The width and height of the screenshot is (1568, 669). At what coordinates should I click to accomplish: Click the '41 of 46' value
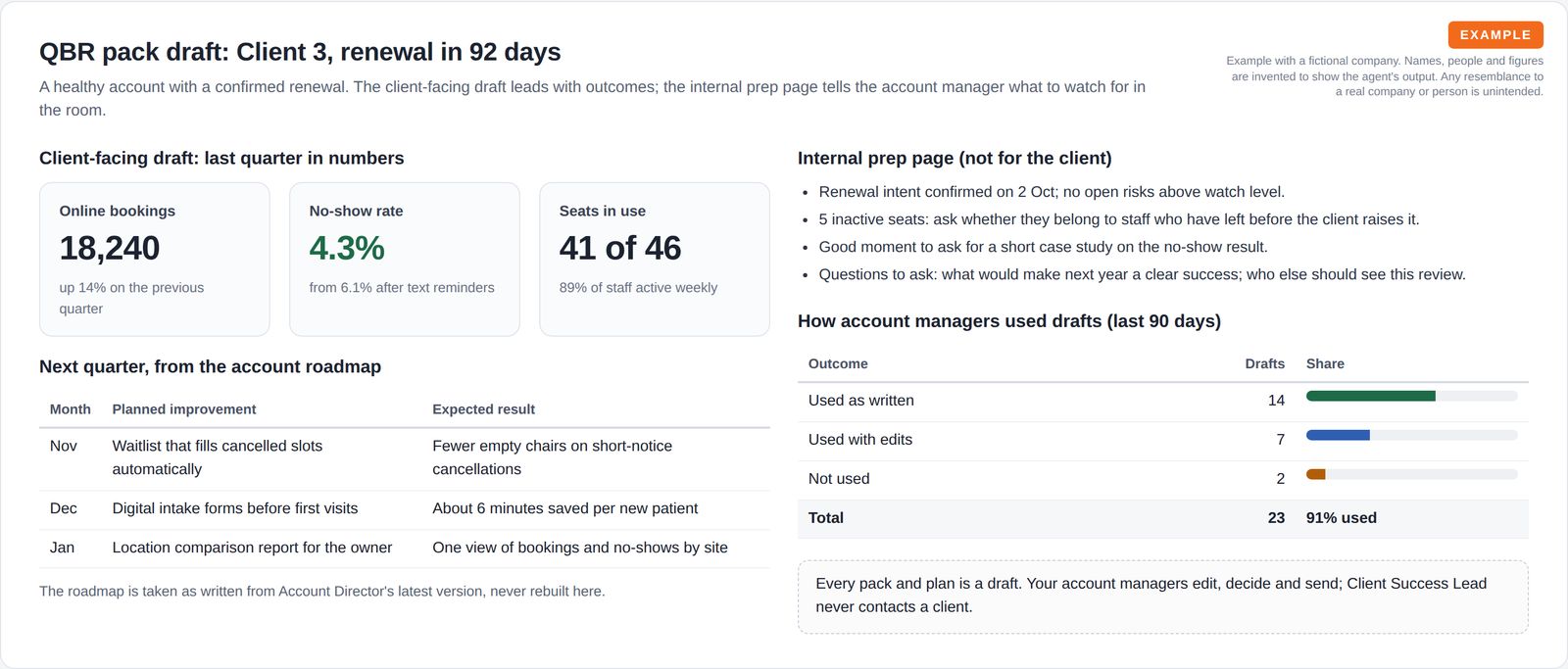(620, 248)
